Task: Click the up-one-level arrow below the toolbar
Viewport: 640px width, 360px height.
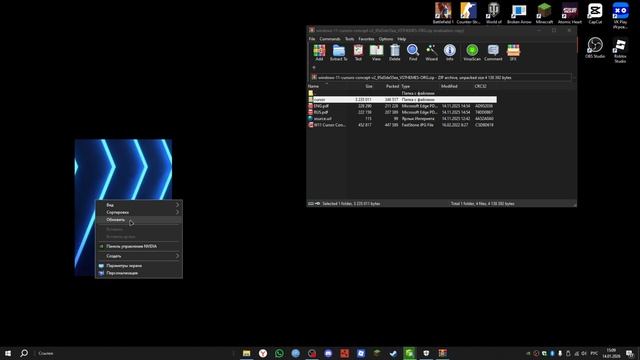Action: [313, 68]
